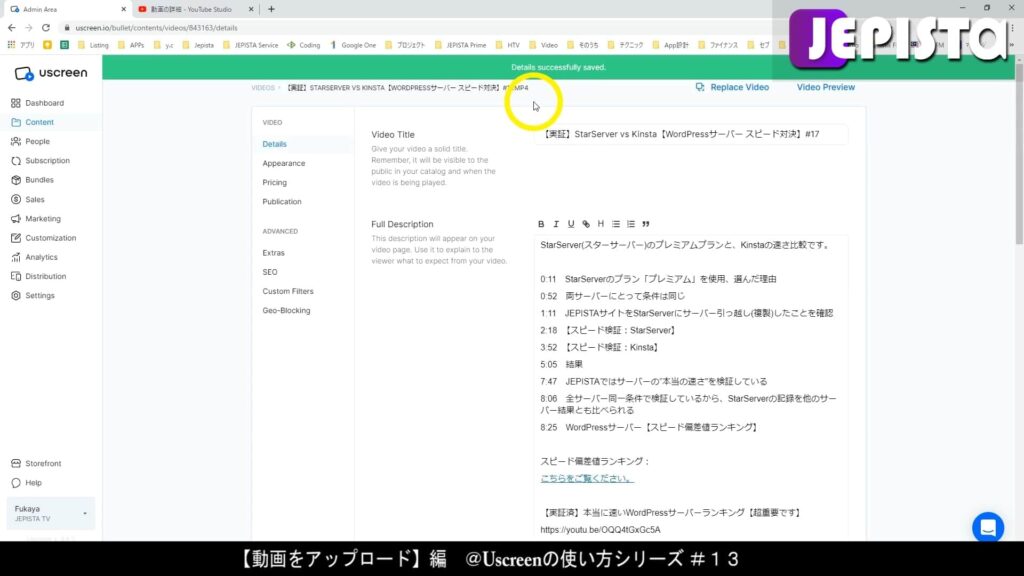The height and width of the screenshot is (576, 1024).
Task: Open the Listing bookmark folder
Action: (93, 45)
